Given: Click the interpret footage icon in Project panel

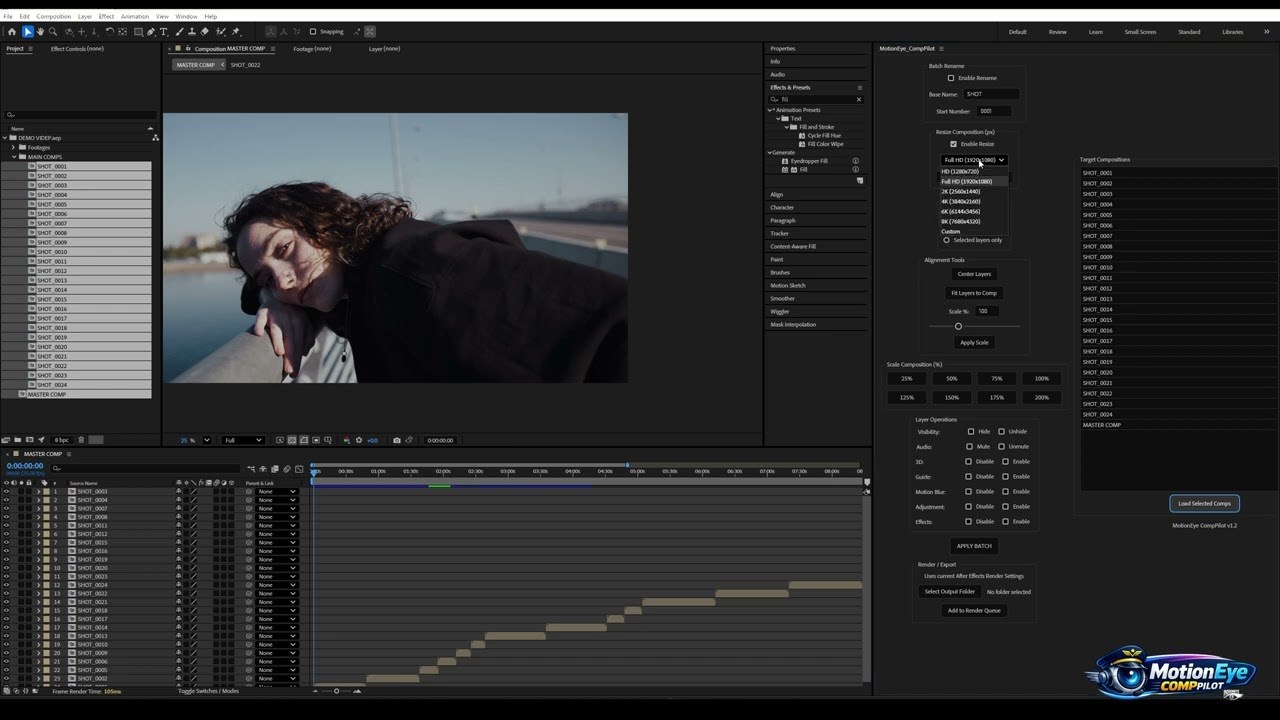Looking at the screenshot, I should (6, 440).
